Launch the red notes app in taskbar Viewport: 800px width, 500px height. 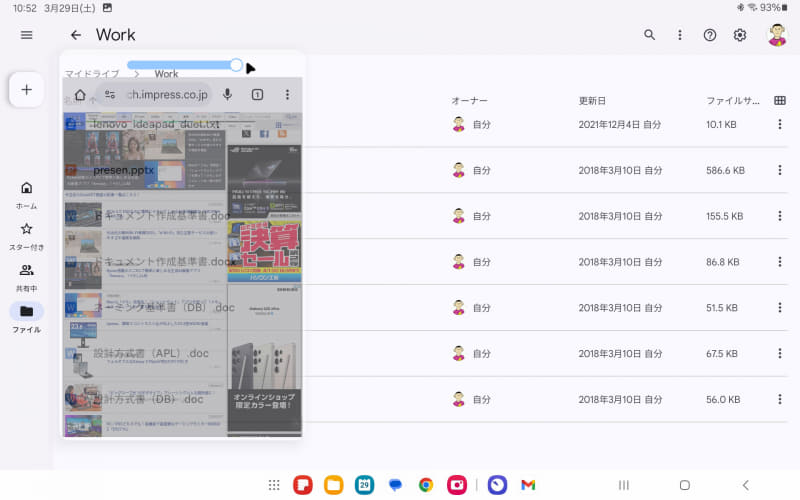303,485
